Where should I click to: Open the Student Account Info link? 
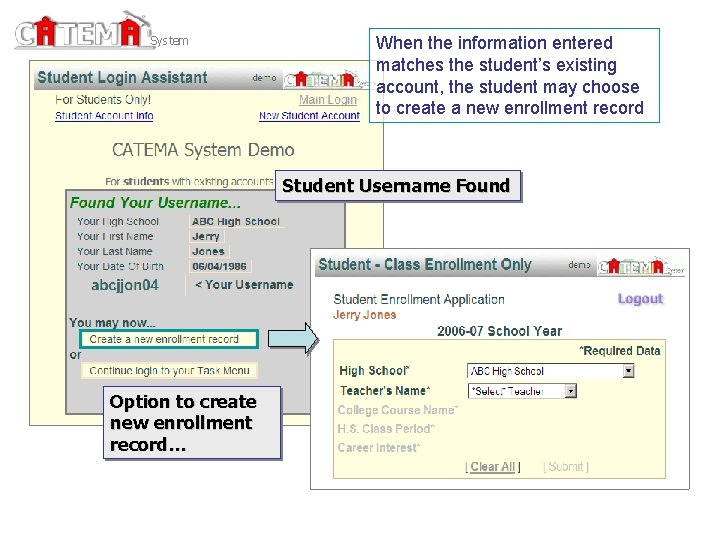tap(104, 116)
